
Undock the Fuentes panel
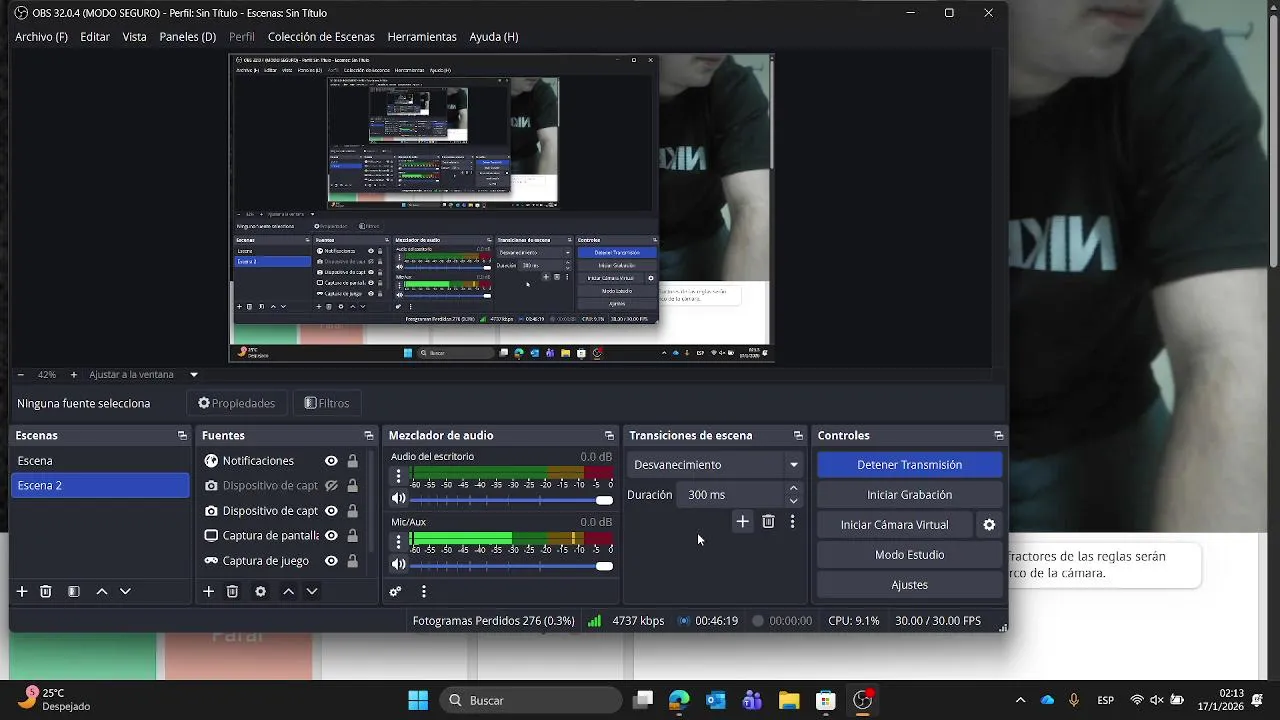(368, 435)
